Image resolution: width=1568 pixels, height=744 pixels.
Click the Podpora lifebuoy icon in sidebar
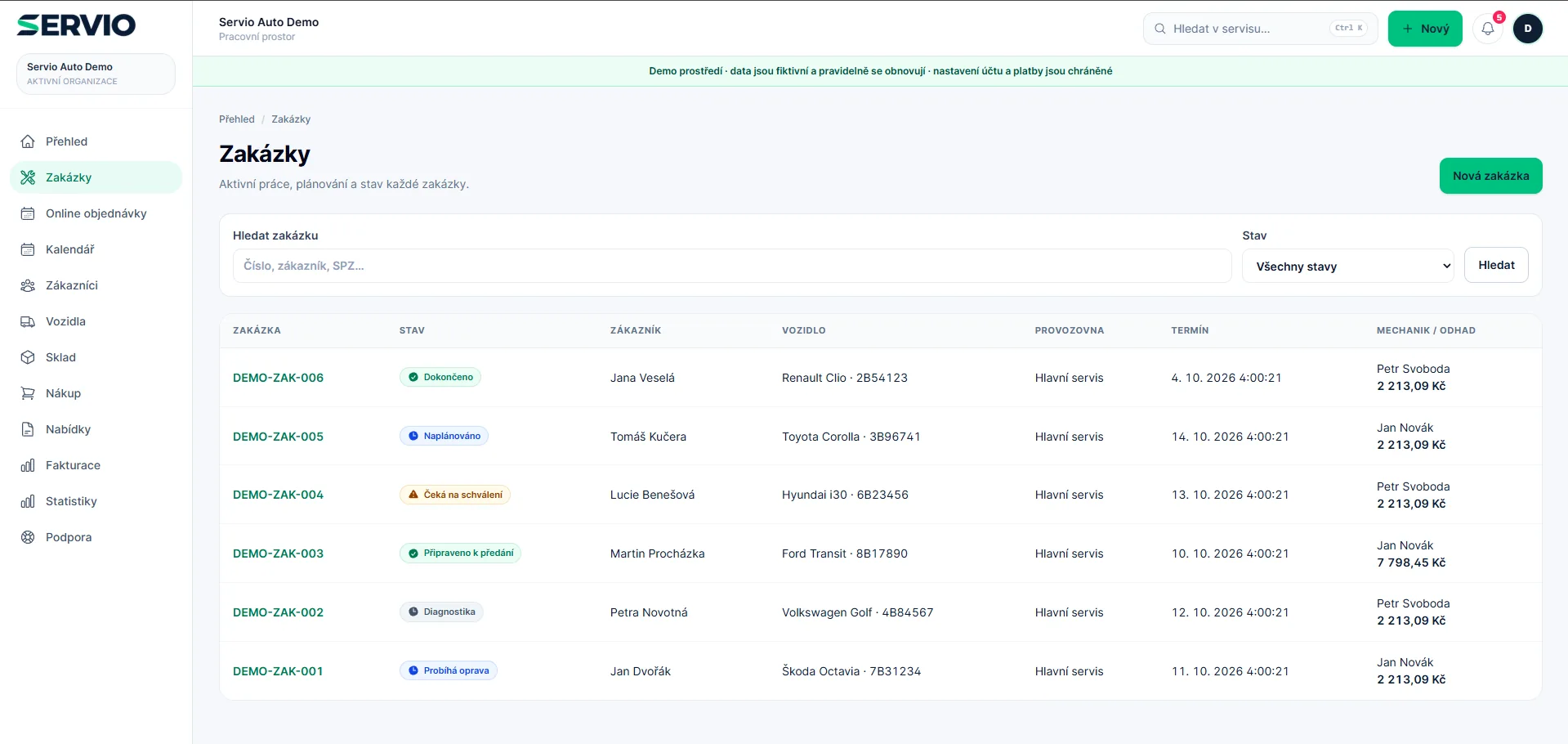pyautogui.click(x=28, y=537)
